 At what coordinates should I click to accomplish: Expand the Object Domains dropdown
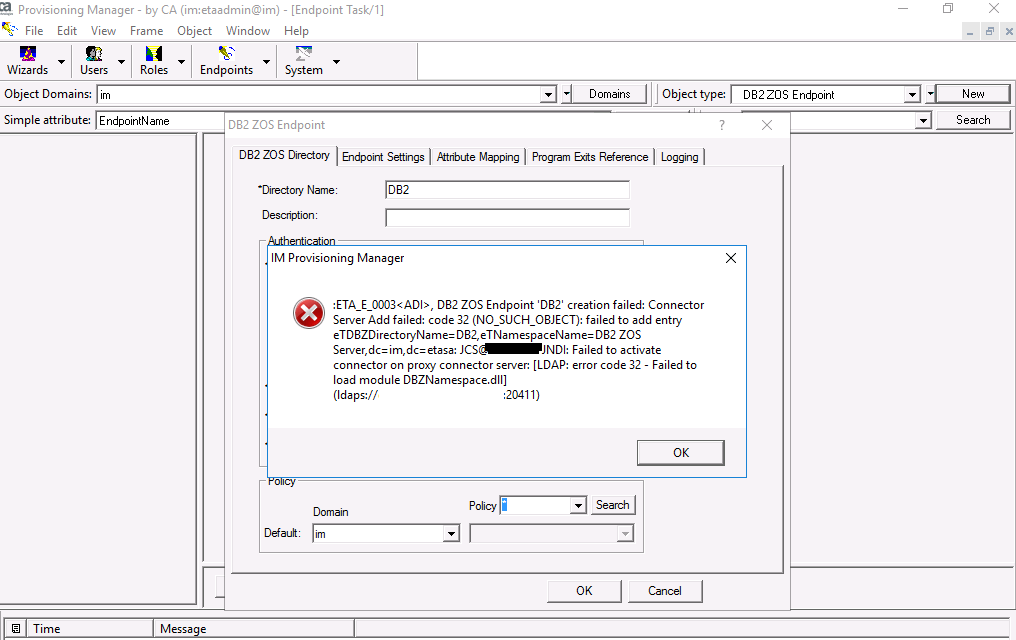click(548, 95)
